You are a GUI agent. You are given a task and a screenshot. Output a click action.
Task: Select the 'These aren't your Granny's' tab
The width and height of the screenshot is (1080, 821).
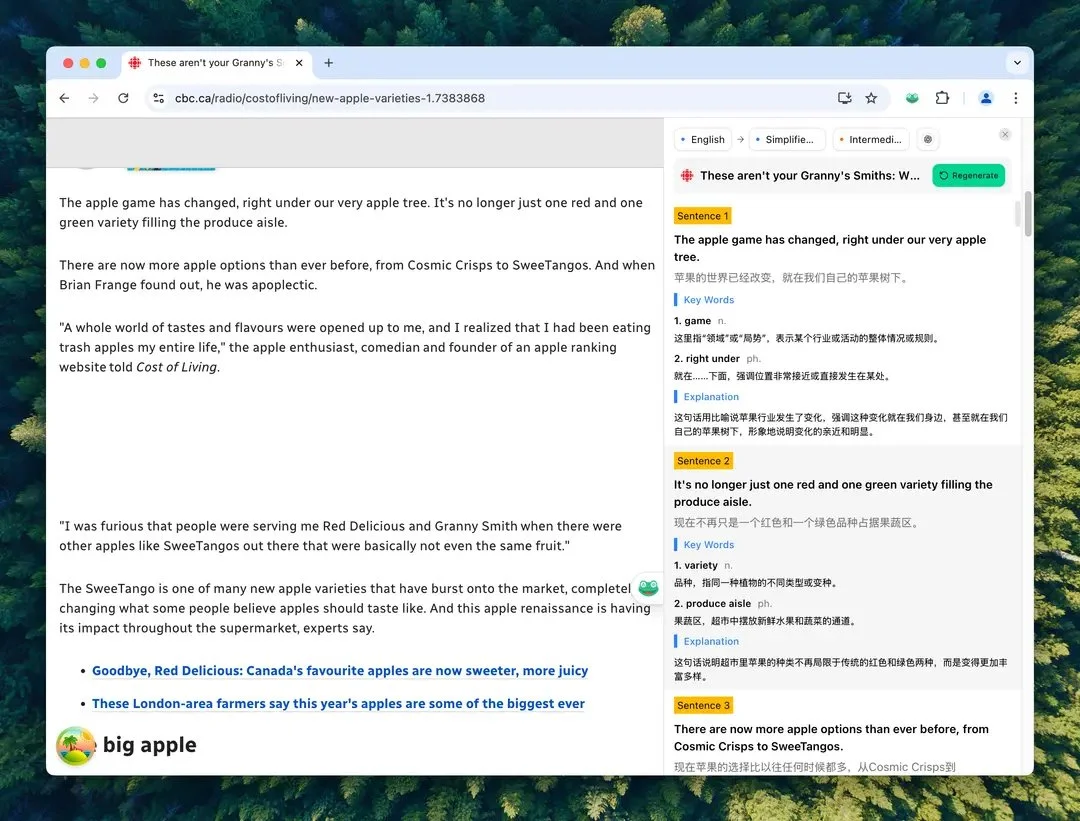tap(216, 63)
